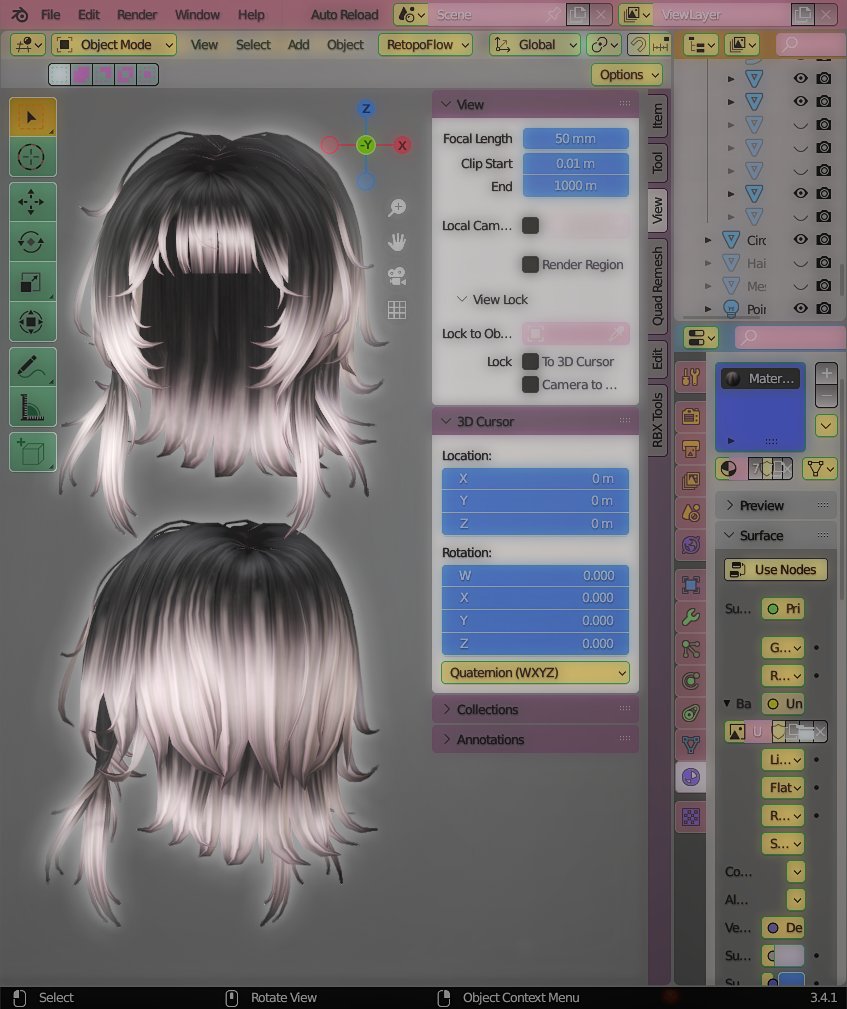Open the World properties tab

tap(691, 545)
